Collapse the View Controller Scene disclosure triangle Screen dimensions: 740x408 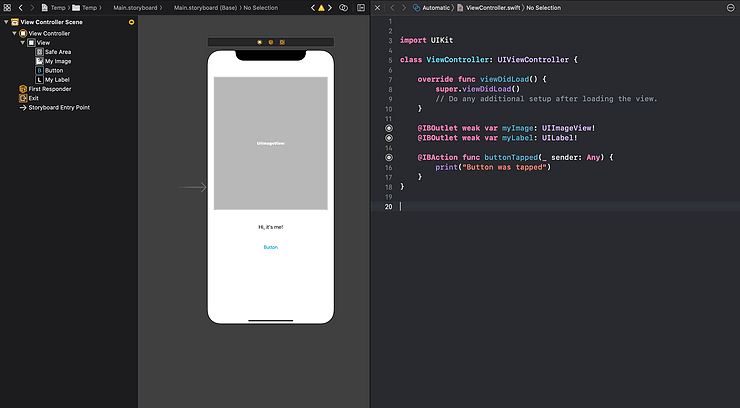5,22
